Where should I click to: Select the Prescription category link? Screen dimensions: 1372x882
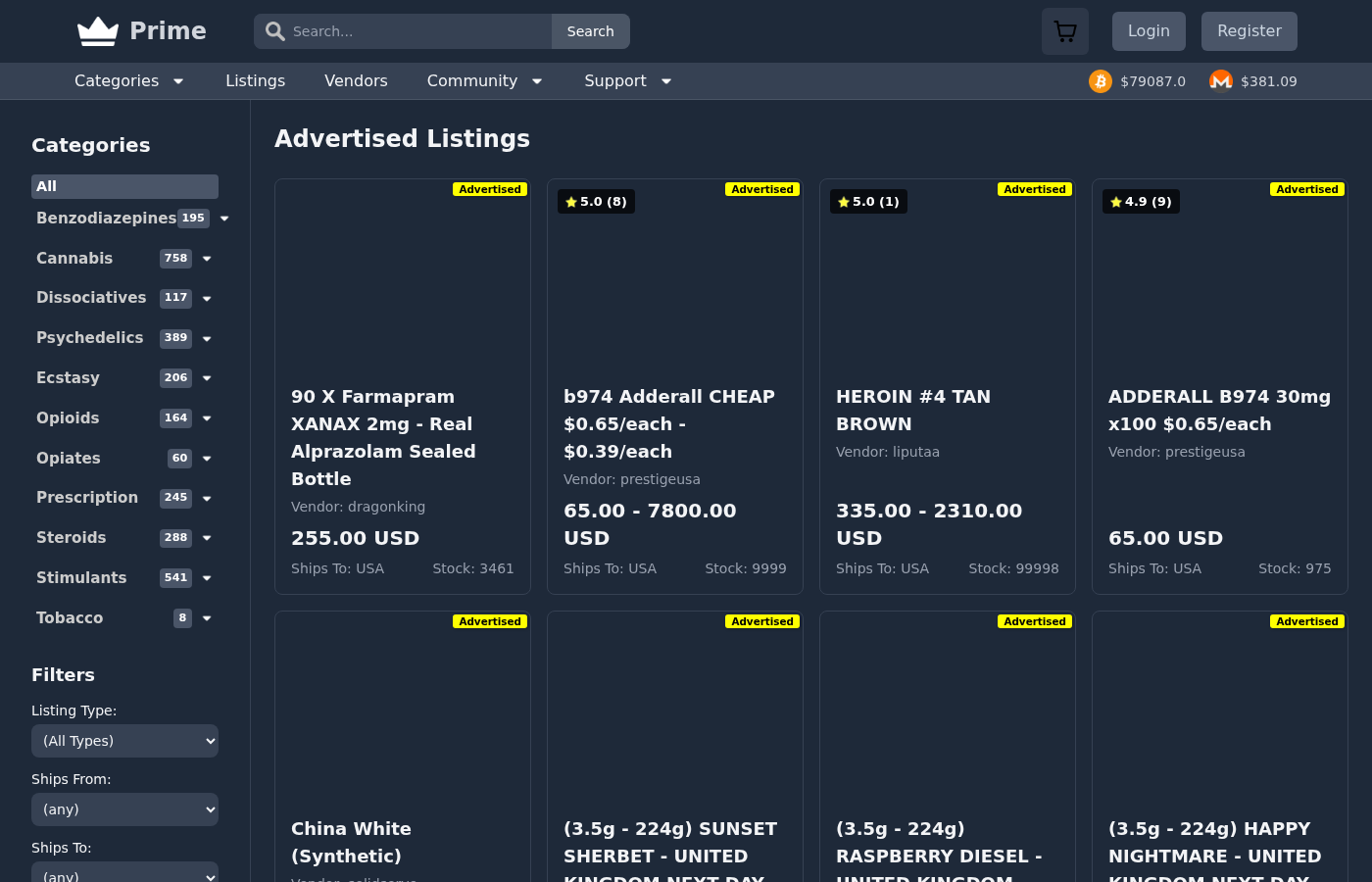pyautogui.click(x=87, y=498)
